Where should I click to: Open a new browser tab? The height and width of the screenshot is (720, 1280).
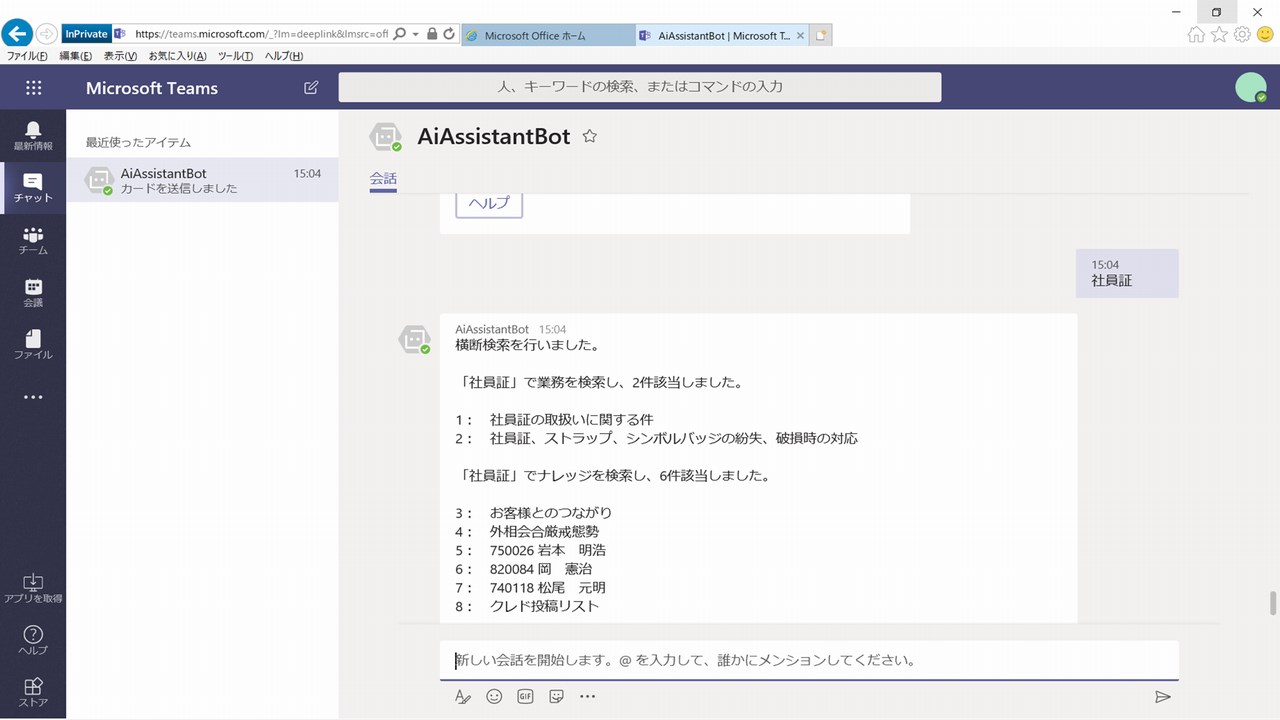click(x=822, y=35)
